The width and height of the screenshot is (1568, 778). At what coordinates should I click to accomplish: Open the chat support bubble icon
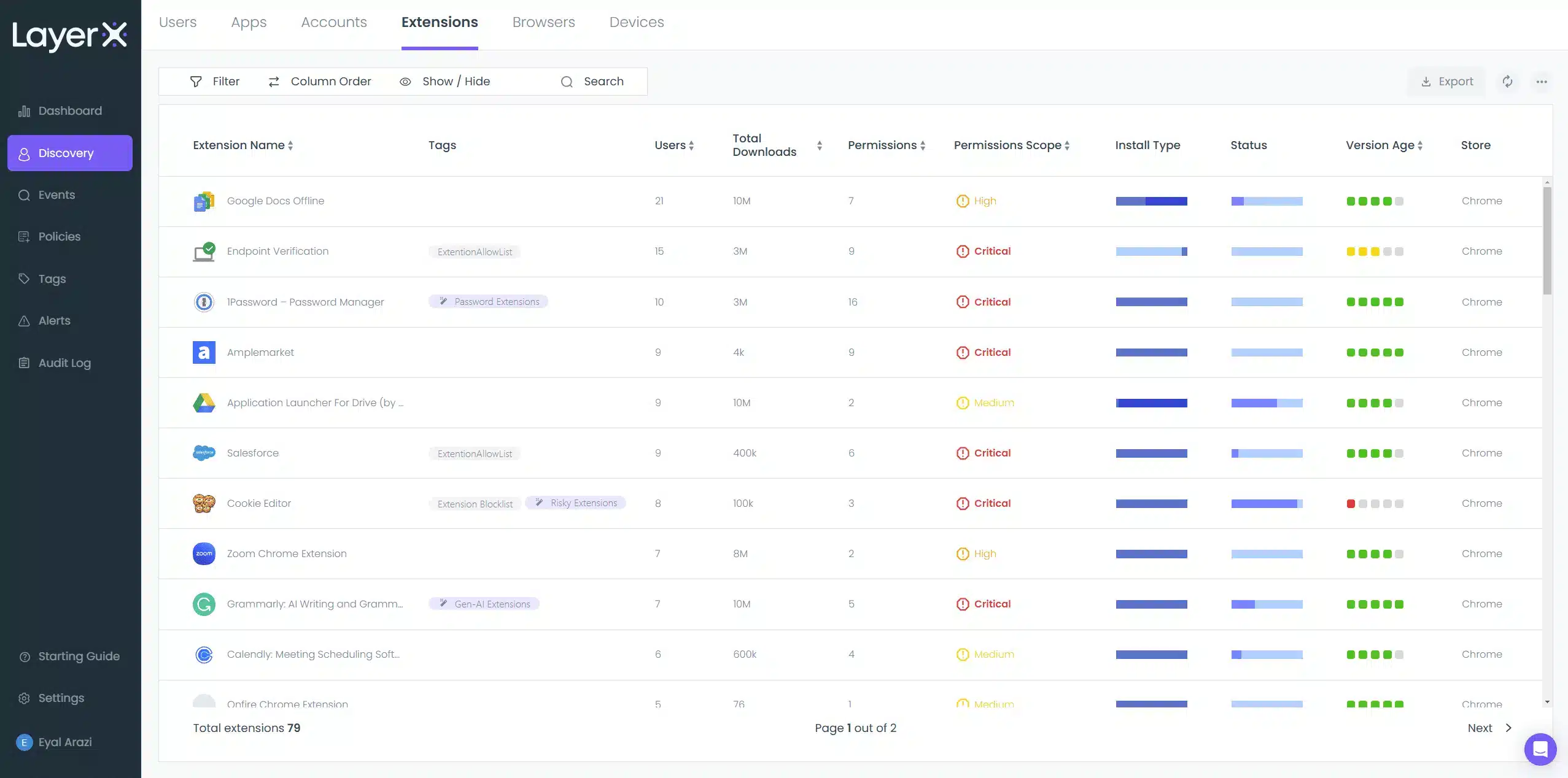point(1540,749)
